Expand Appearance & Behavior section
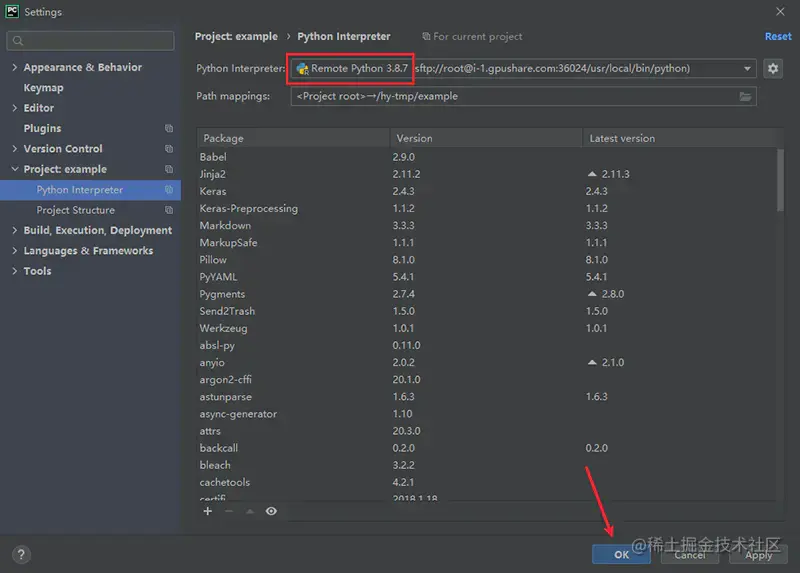 [14, 67]
